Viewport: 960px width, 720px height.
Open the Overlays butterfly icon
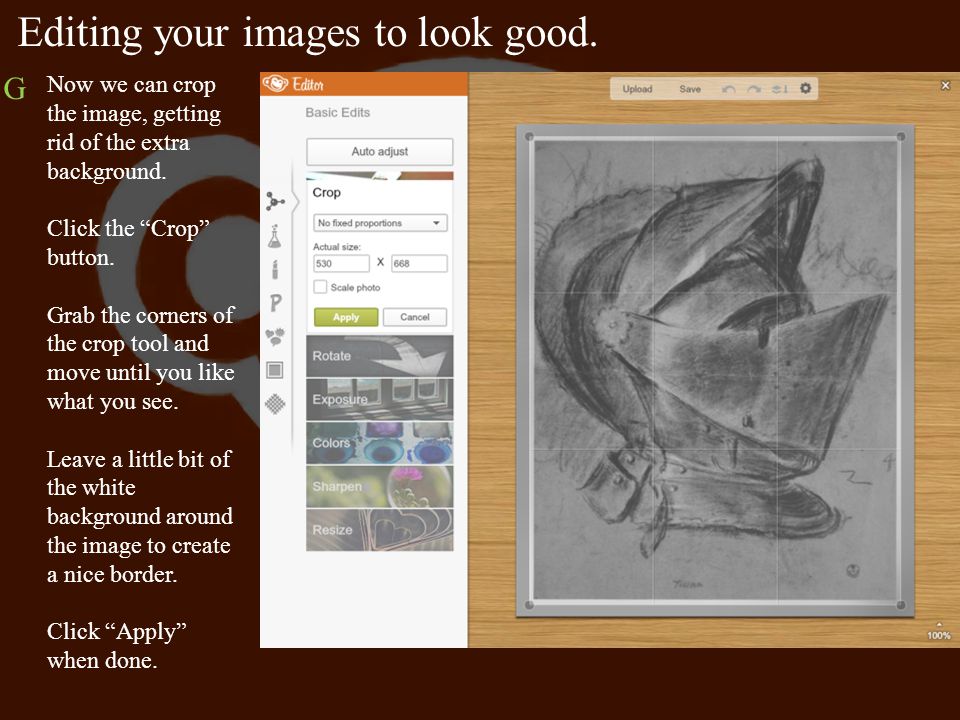pos(275,336)
